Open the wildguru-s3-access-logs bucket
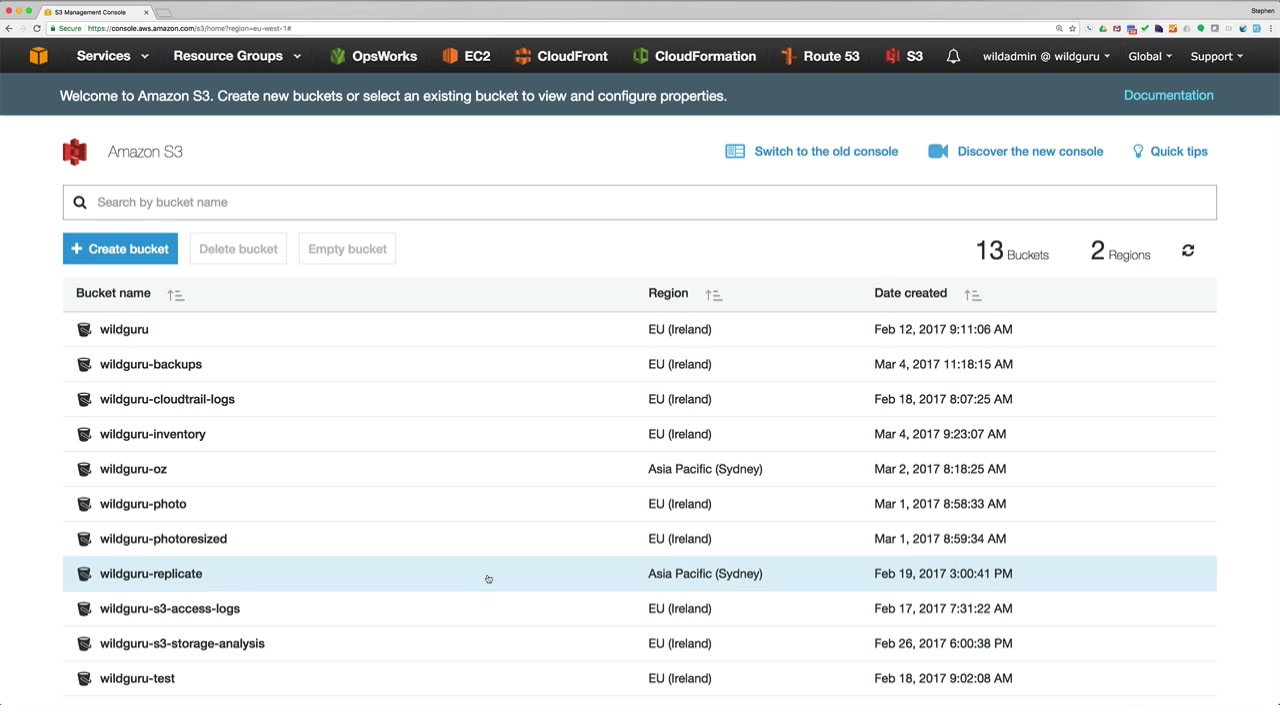Viewport: 1280px width, 720px height. (170, 609)
